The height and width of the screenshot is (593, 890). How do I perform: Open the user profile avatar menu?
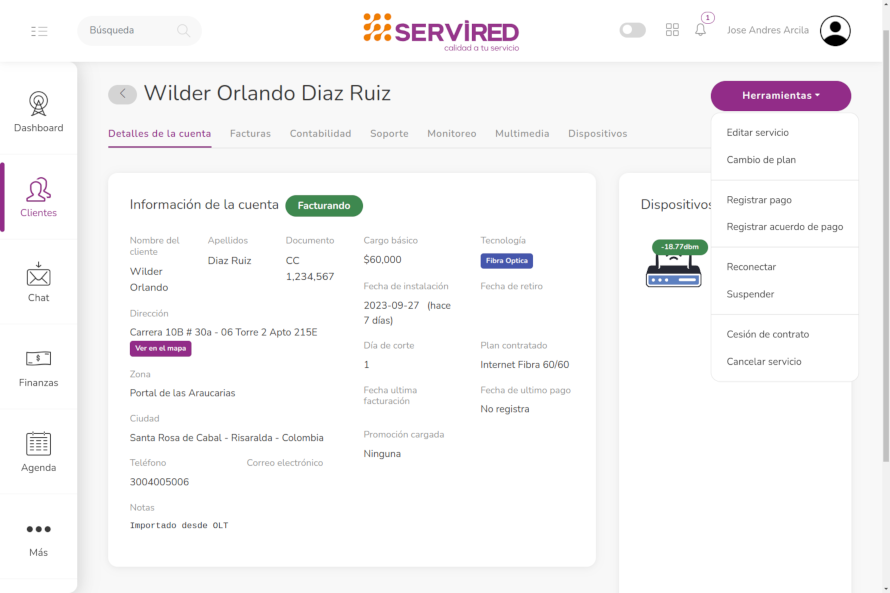tap(835, 31)
